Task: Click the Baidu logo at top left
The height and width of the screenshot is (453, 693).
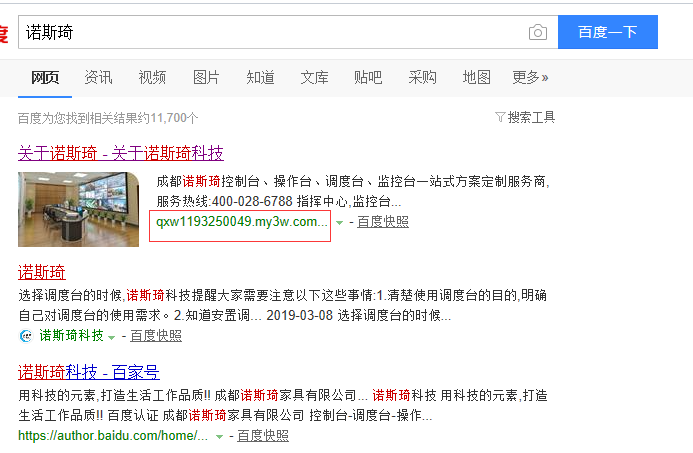Action: point(3,34)
